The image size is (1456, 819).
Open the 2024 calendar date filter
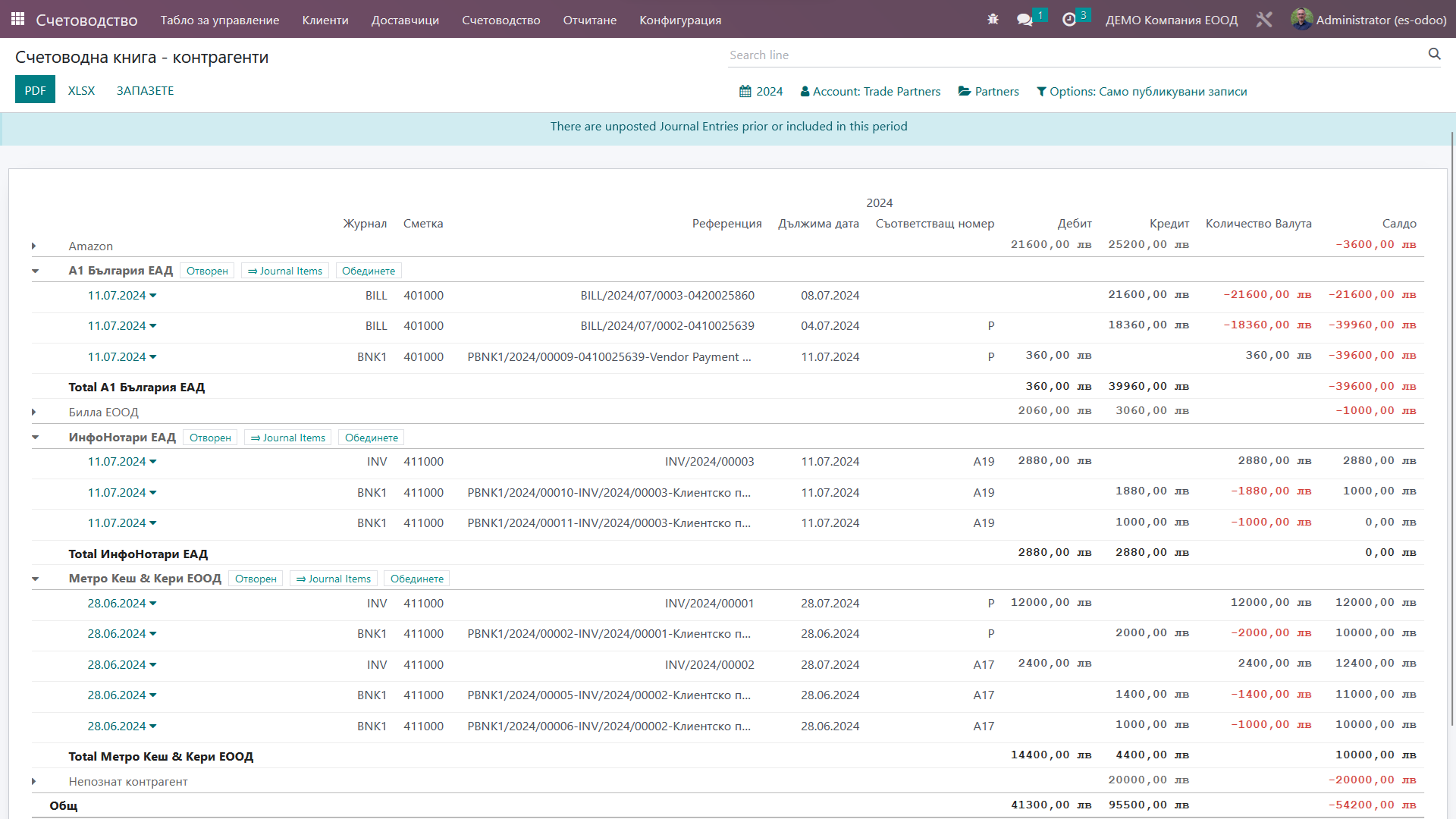point(761,91)
